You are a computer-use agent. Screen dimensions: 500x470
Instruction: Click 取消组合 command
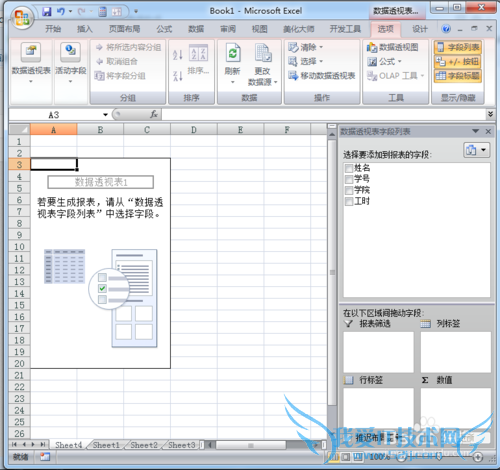pos(117,61)
